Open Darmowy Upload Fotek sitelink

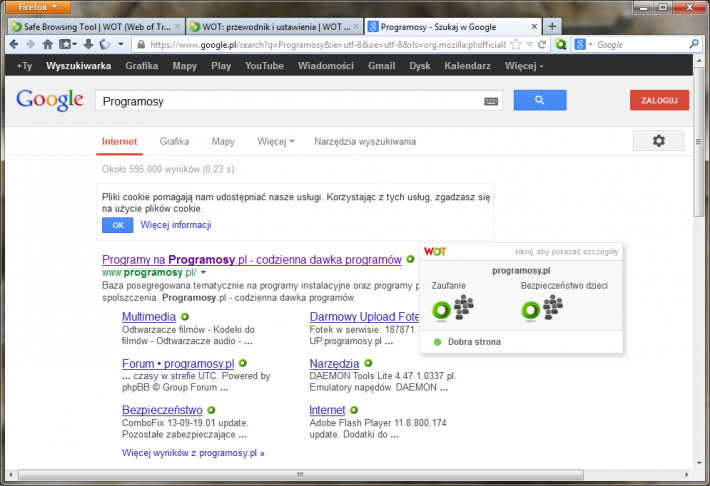pos(365,317)
